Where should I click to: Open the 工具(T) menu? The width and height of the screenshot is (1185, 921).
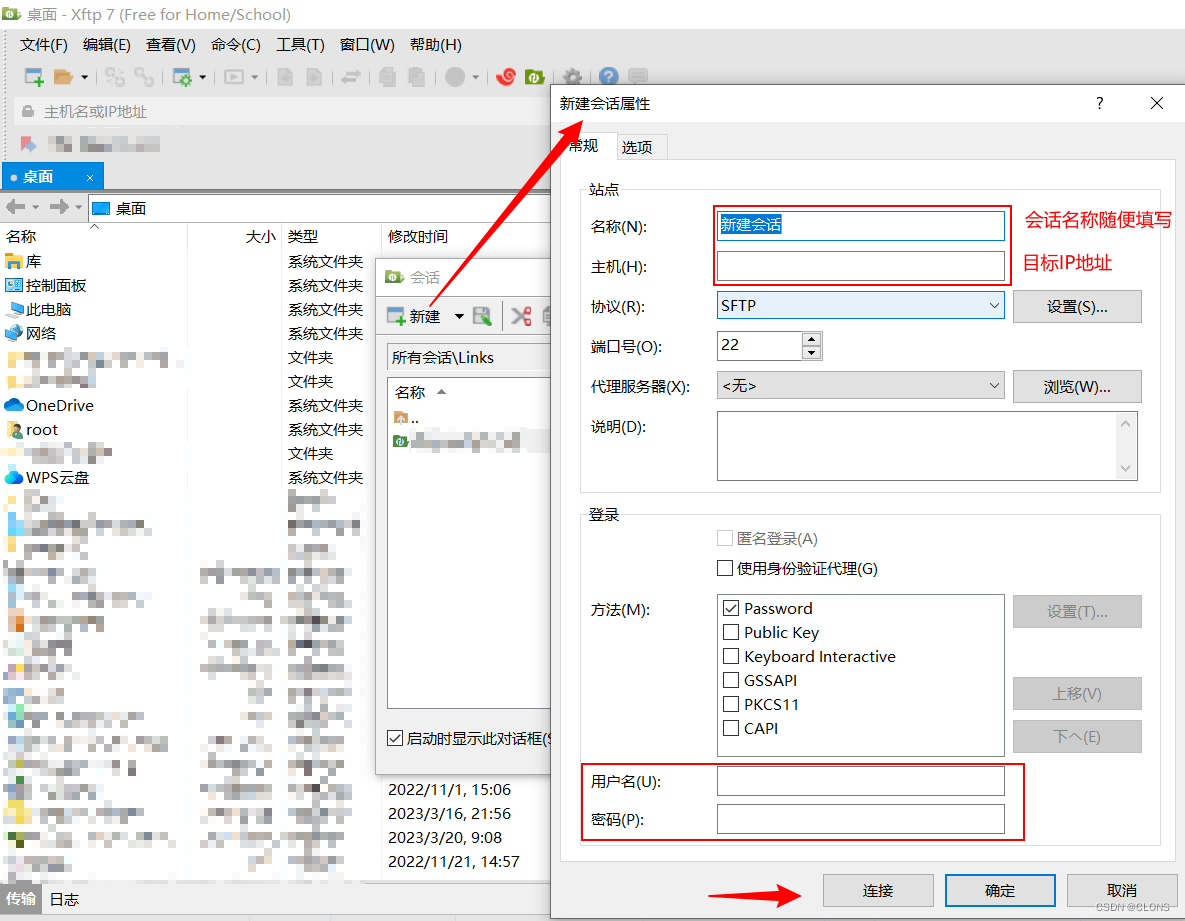point(300,44)
